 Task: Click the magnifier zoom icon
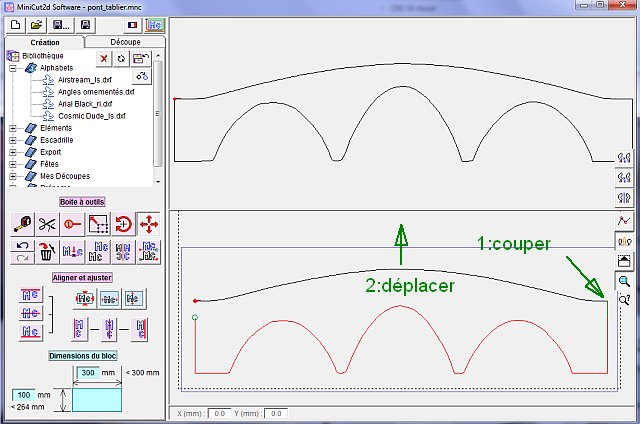pyautogui.click(x=624, y=281)
